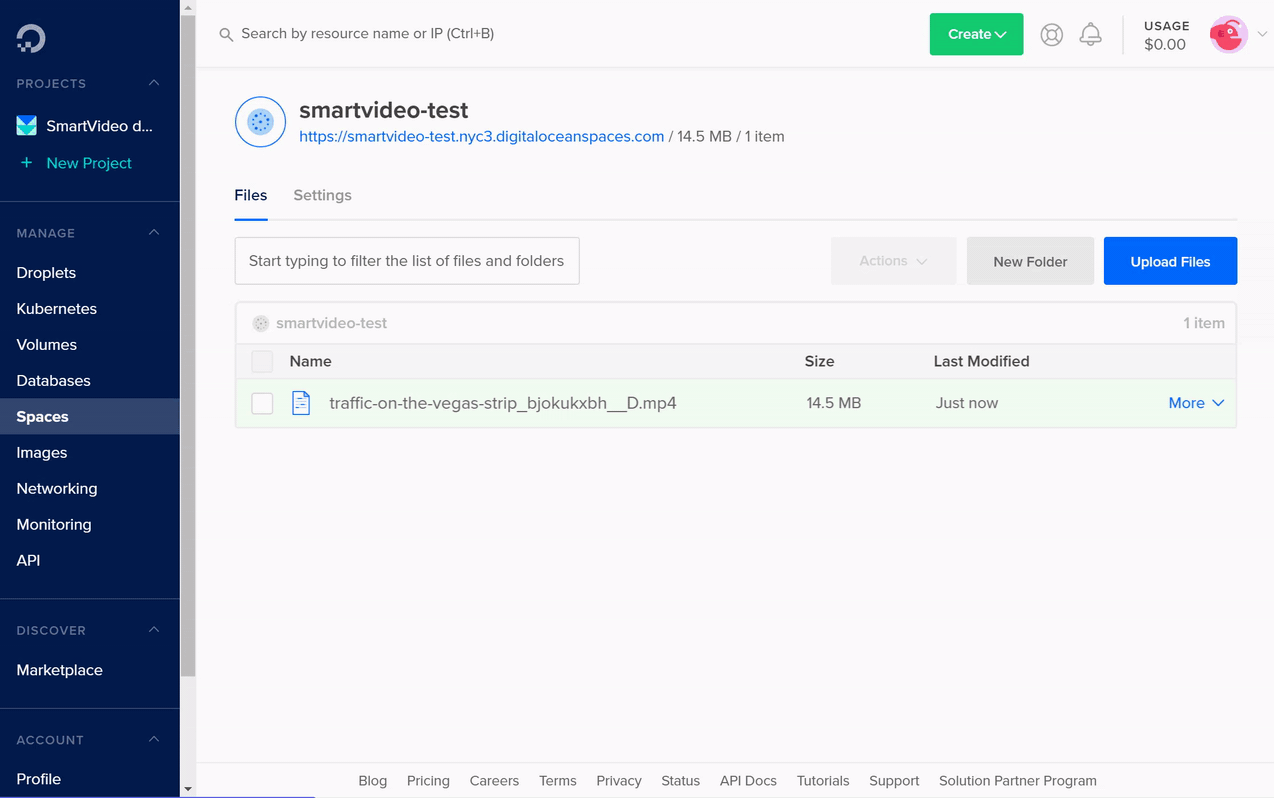1274x798 pixels.
Task: Open the Terms footer link
Action: click(558, 781)
